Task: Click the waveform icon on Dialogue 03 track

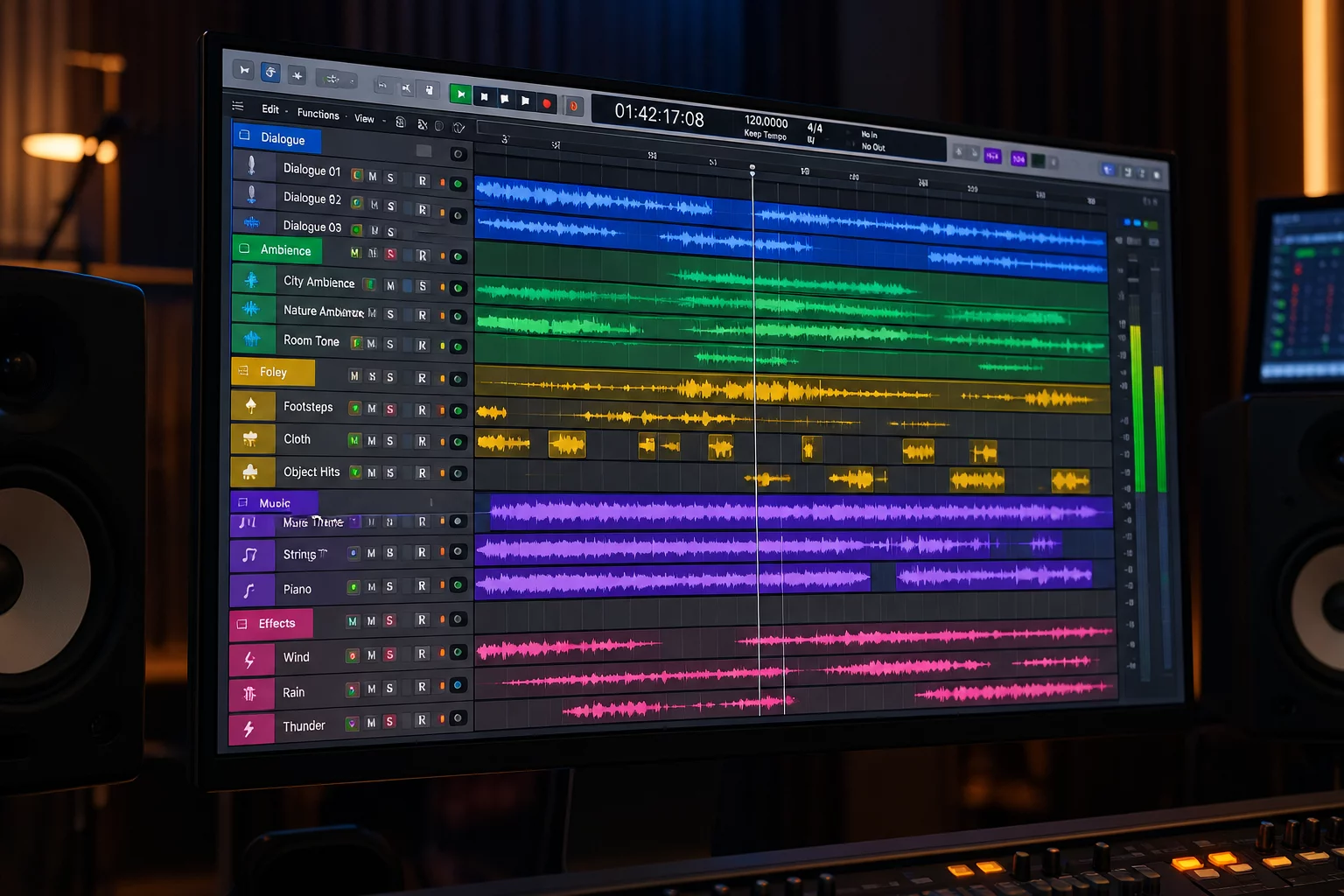Action: click(252, 222)
